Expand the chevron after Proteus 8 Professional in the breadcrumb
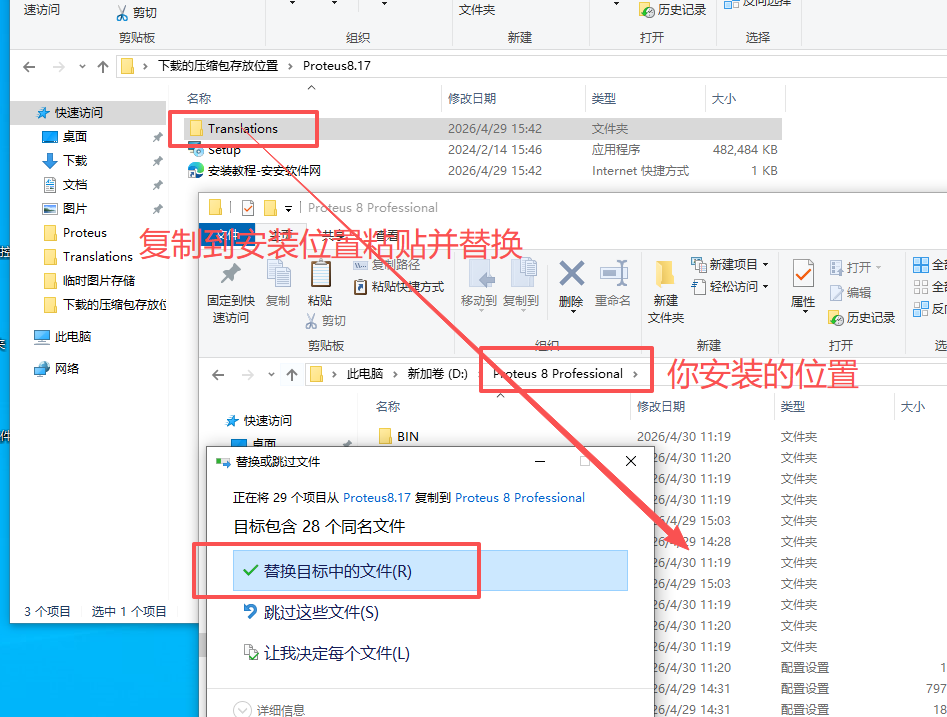The image size is (947, 717). click(x=635, y=374)
